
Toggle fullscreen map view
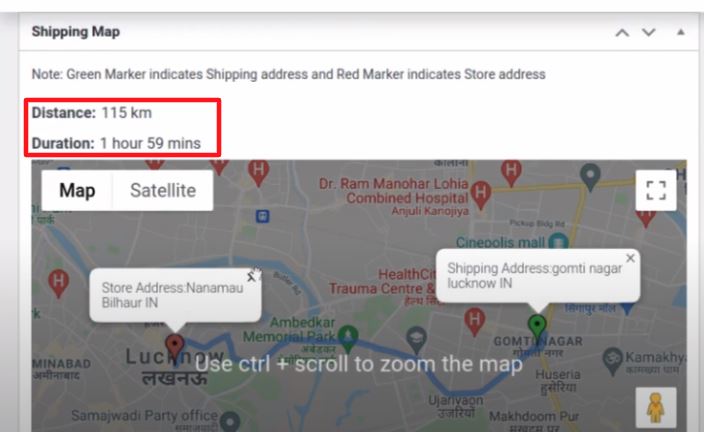[656, 190]
